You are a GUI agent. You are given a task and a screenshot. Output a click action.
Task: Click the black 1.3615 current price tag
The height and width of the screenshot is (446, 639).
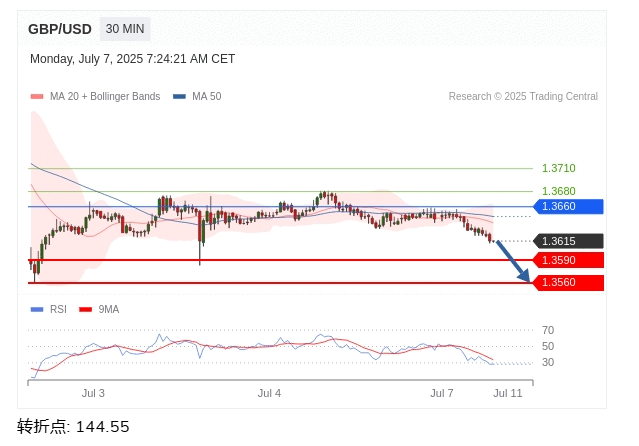tap(568, 241)
